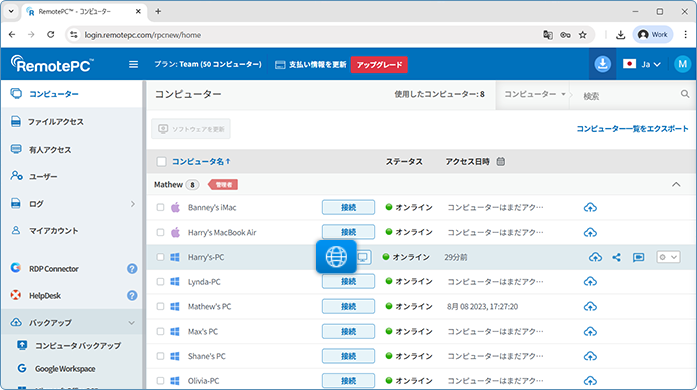Click the HelpDesk help question icon

132,295
